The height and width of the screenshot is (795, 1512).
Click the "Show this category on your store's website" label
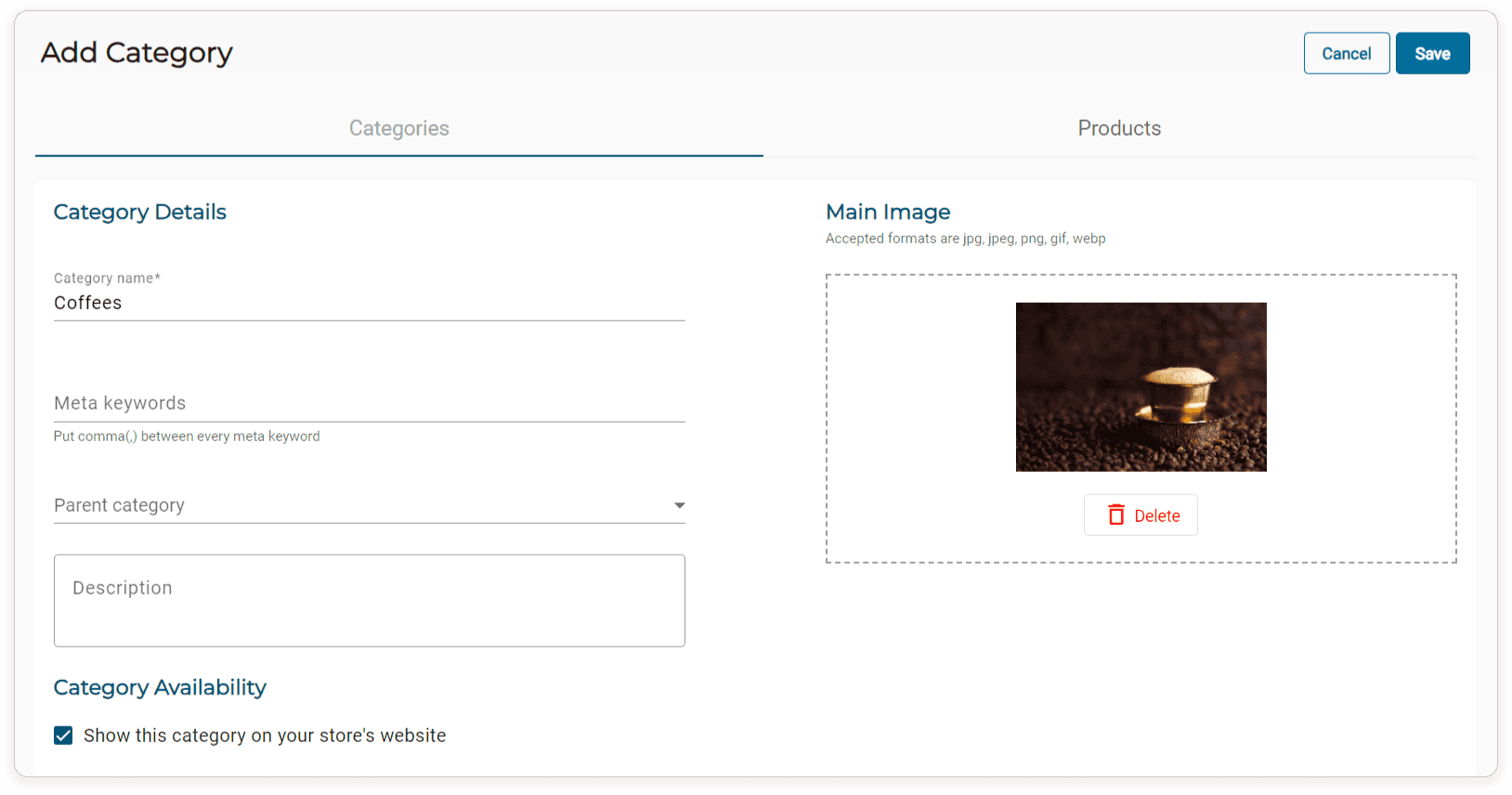point(265,736)
